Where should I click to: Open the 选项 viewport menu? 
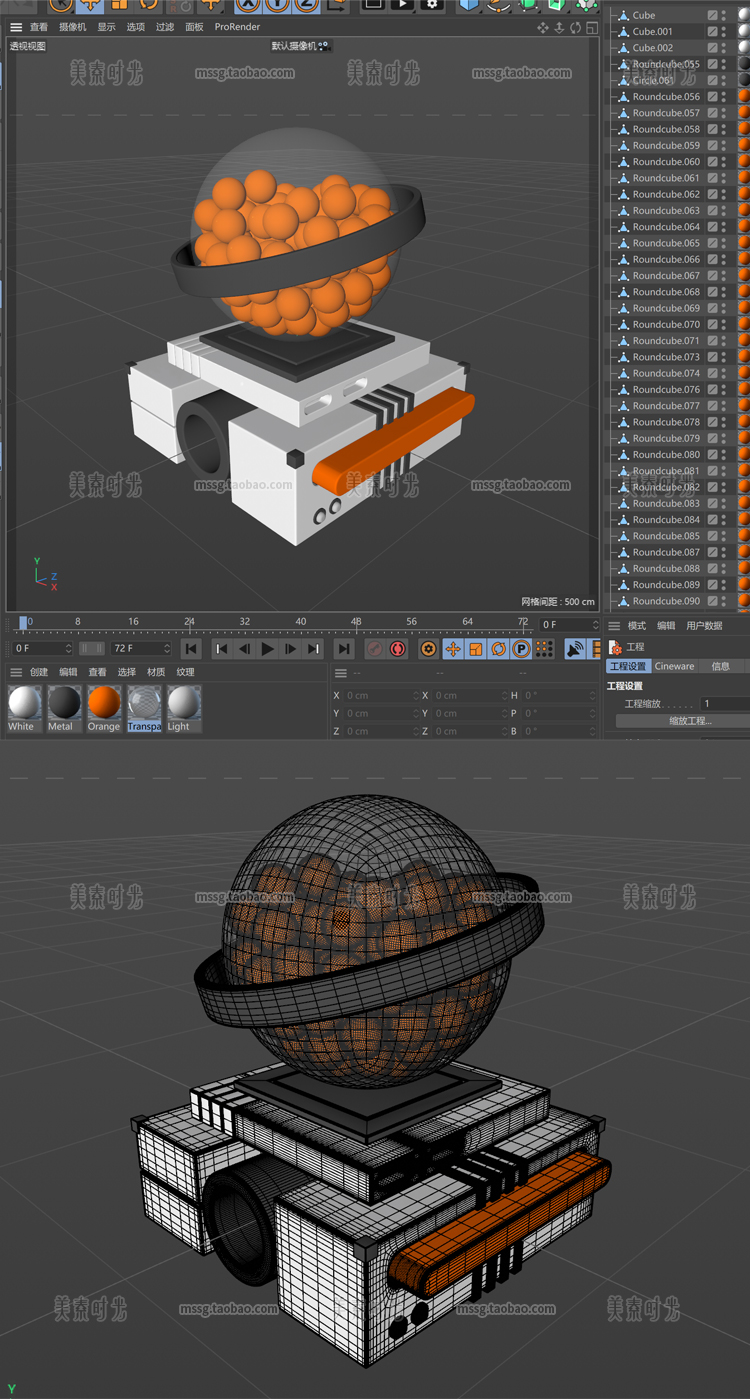tap(135, 27)
